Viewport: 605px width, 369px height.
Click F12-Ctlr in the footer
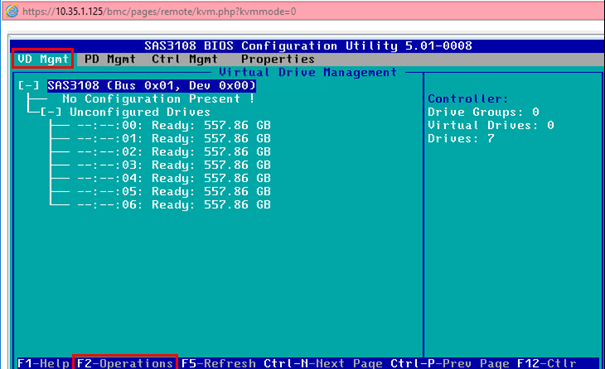547,363
